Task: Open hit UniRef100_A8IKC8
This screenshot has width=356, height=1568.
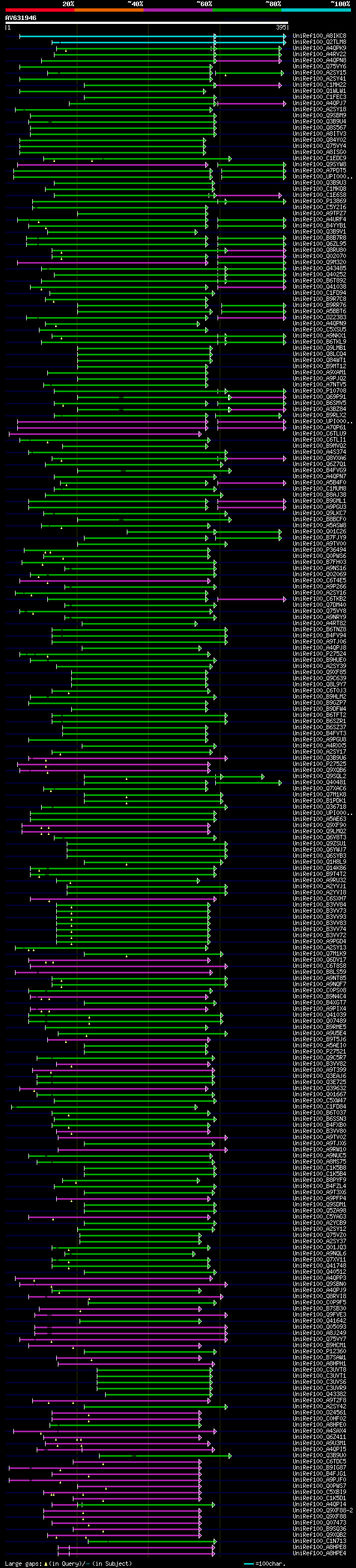Action: [x=319, y=36]
